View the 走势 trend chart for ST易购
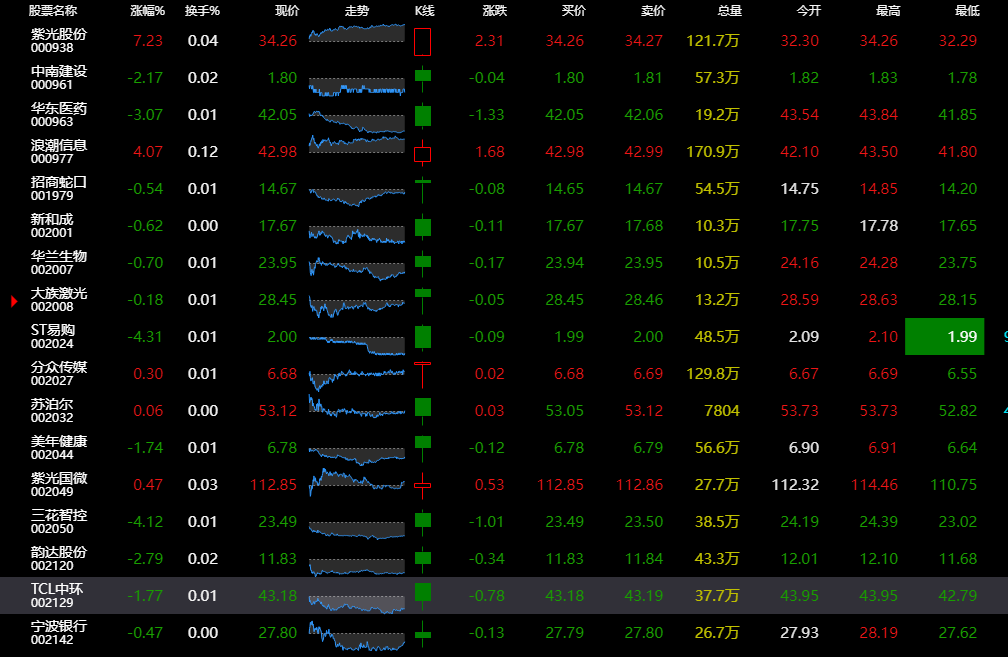 point(357,345)
